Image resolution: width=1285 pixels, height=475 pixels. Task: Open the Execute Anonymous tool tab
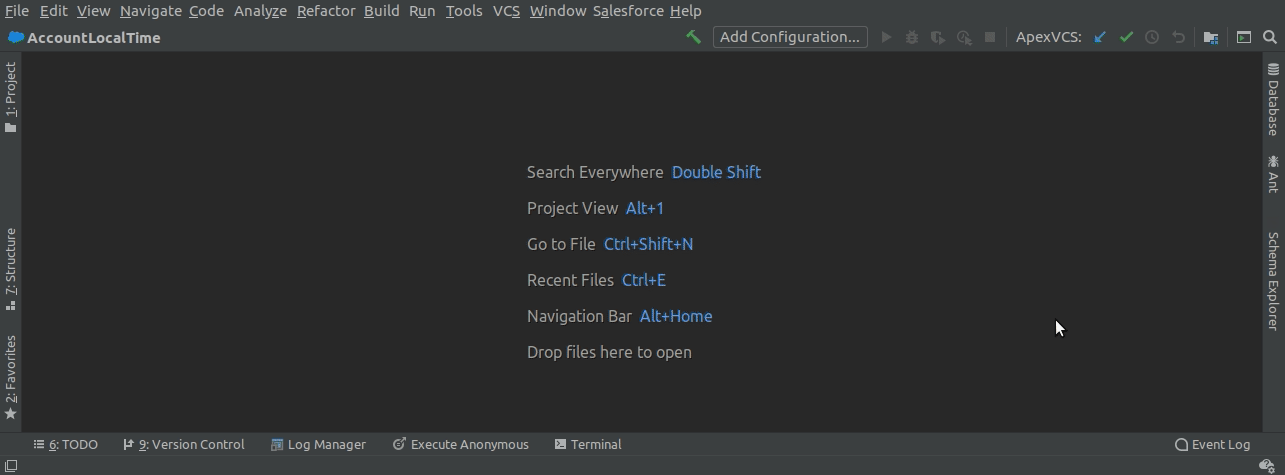tap(460, 445)
